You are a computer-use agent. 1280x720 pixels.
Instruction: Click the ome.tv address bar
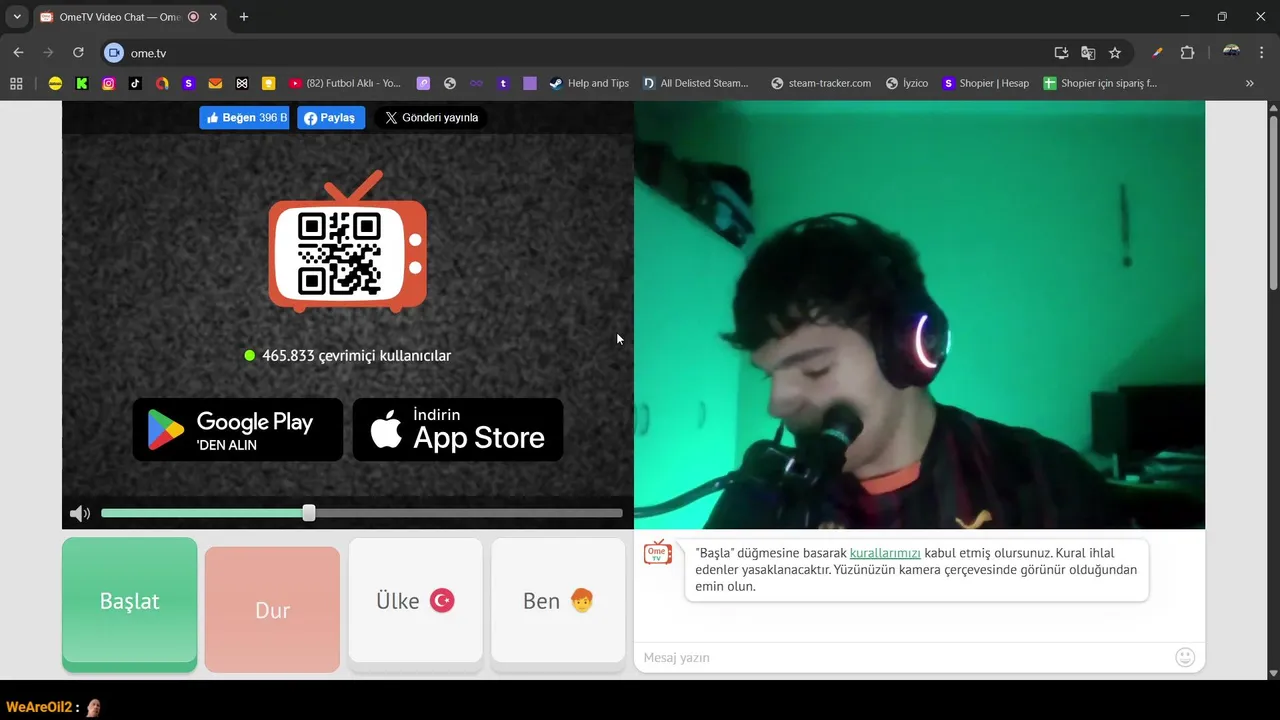(580, 53)
